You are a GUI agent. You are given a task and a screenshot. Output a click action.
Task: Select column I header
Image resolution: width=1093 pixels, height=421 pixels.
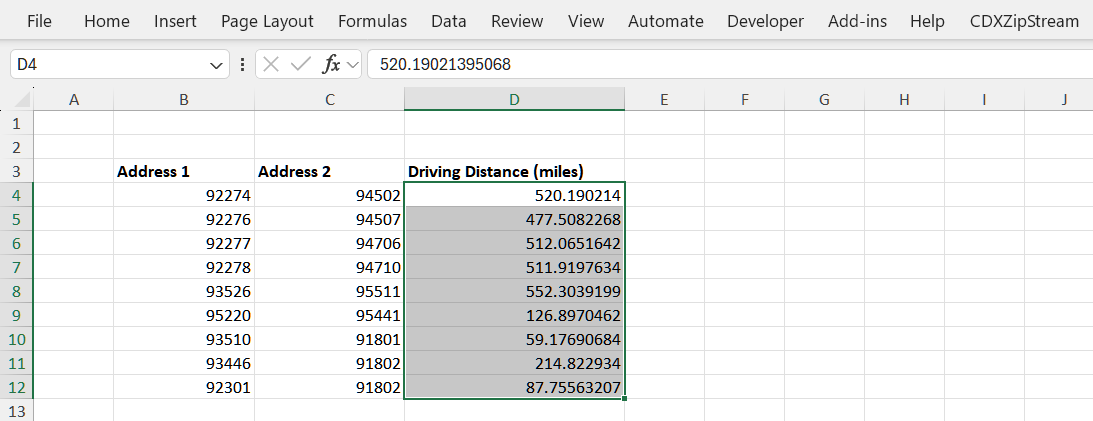pos(984,100)
